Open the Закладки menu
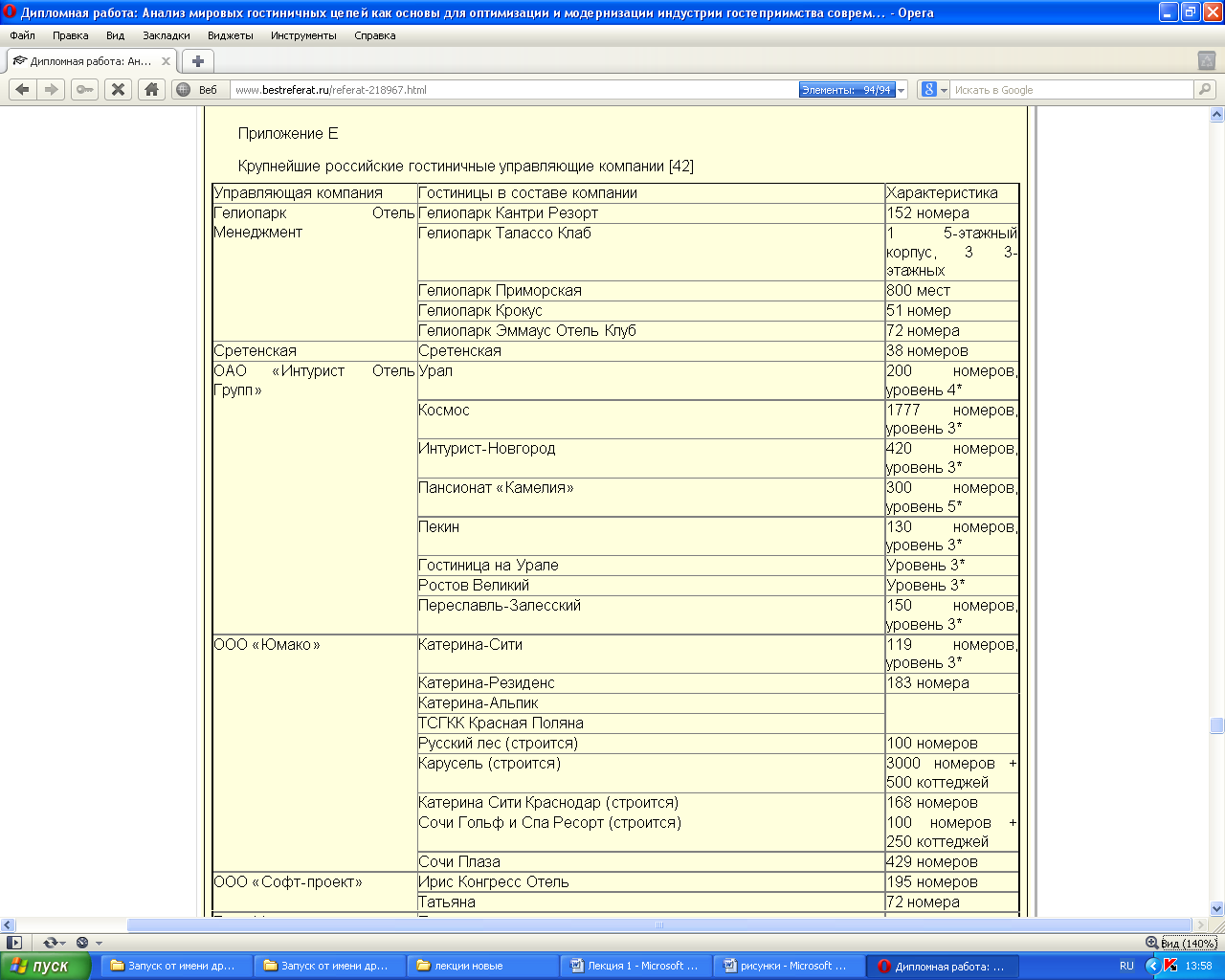Screen dimensions: 1225x980 [167, 35]
